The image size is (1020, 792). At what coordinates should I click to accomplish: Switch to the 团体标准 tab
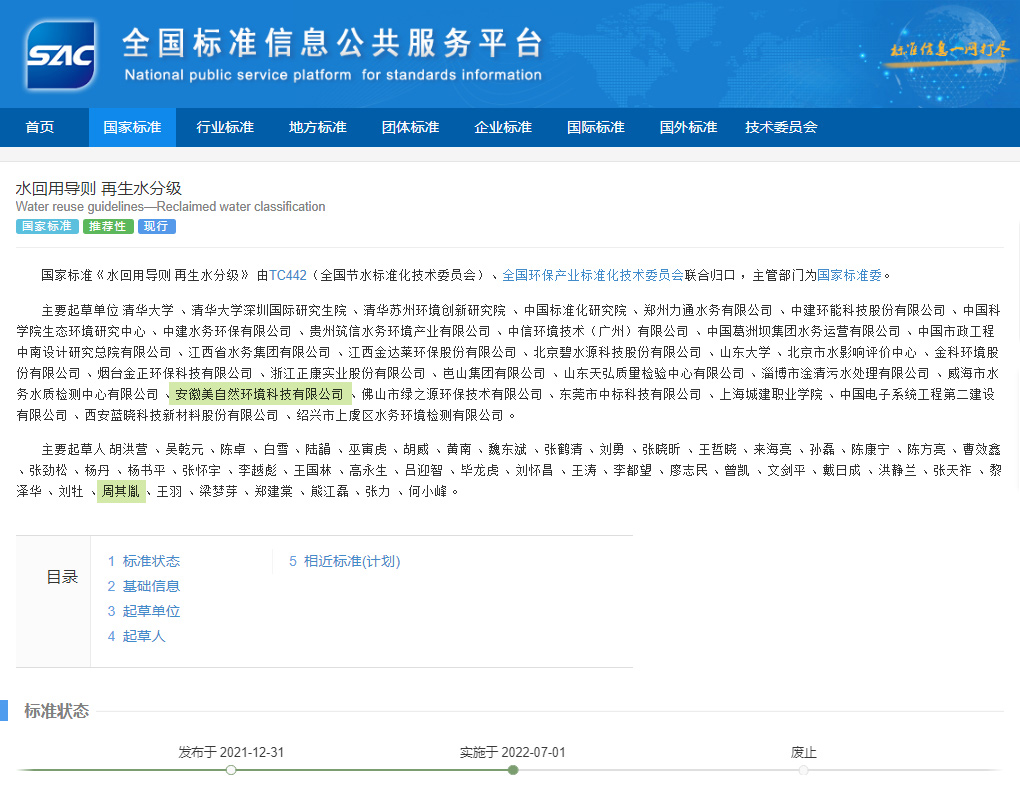(410, 127)
